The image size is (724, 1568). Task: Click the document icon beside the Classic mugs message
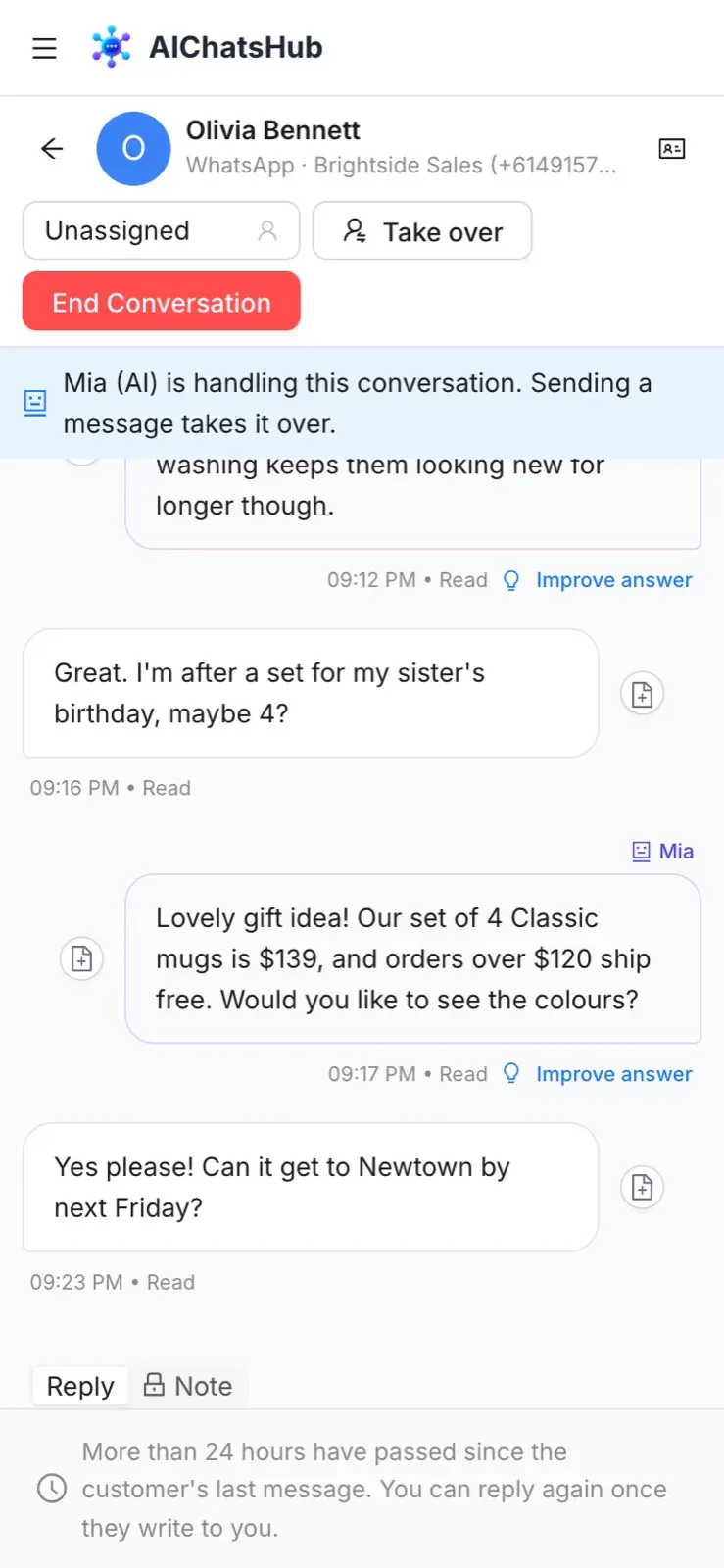pyautogui.click(x=82, y=958)
